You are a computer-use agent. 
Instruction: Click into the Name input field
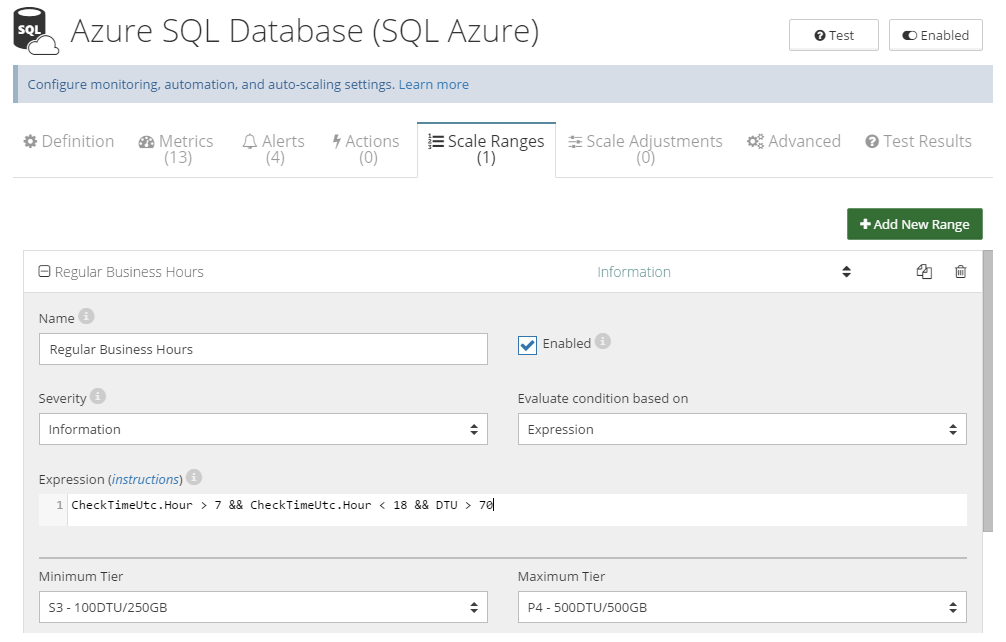263,349
